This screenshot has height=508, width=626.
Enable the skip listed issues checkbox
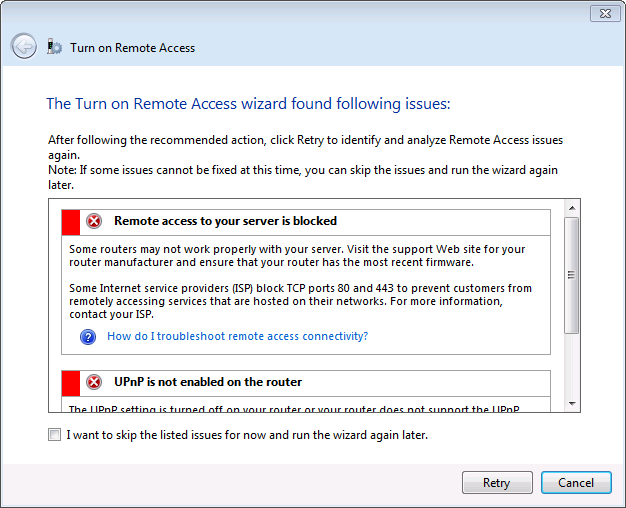pyautogui.click(x=54, y=435)
